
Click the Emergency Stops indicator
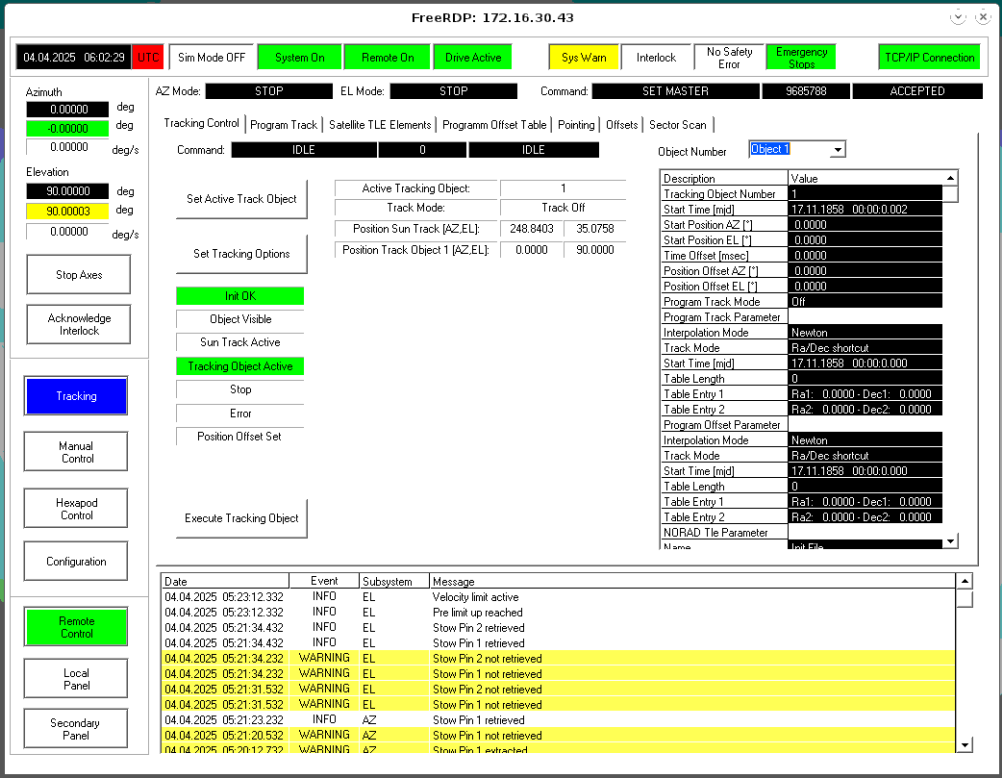coord(801,58)
